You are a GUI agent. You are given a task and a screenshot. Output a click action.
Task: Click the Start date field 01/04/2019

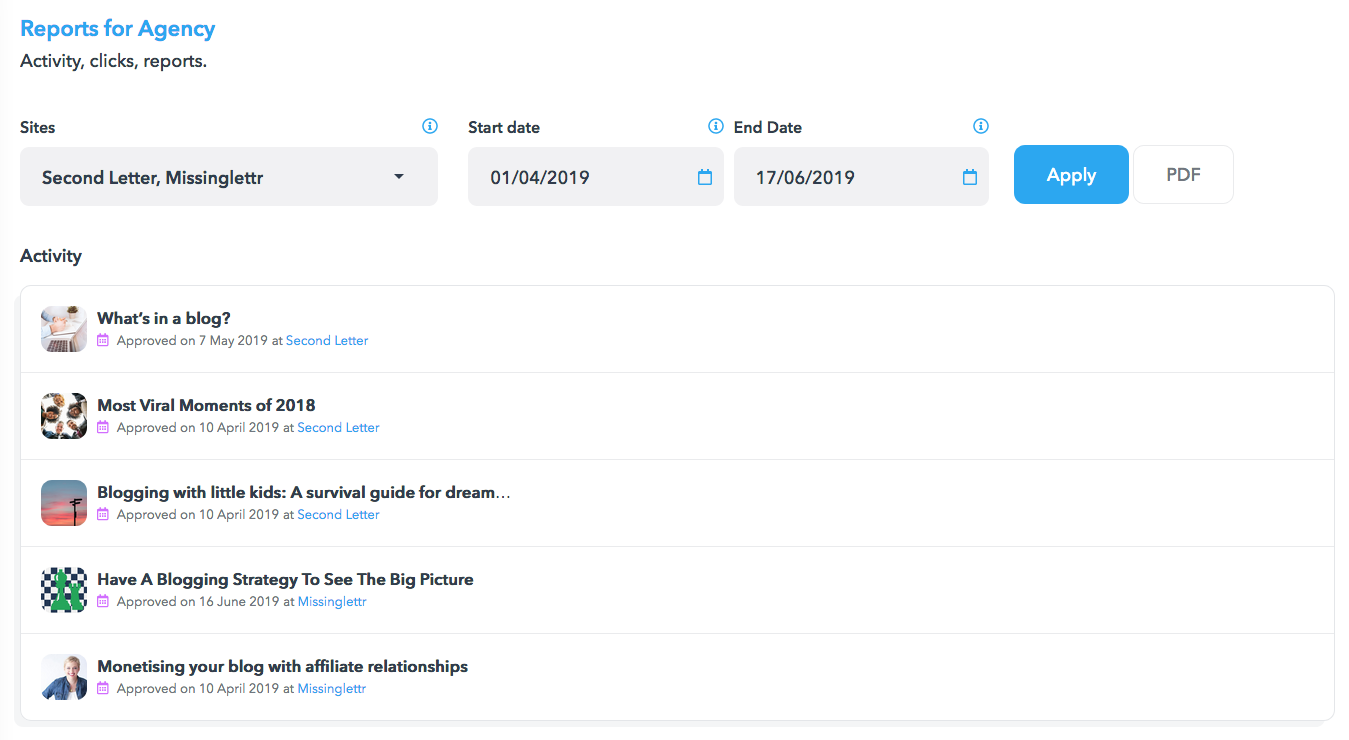[596, 177]
